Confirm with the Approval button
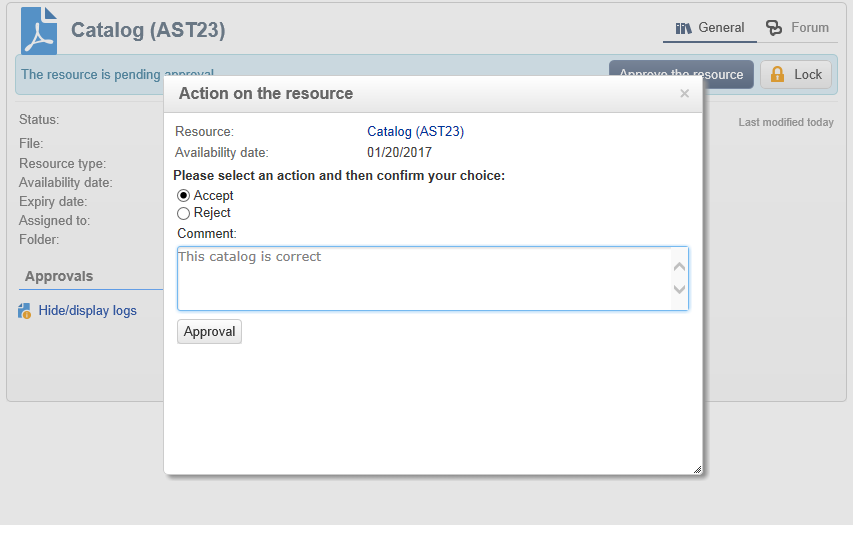867x550 pixels. tap(209, 332)
